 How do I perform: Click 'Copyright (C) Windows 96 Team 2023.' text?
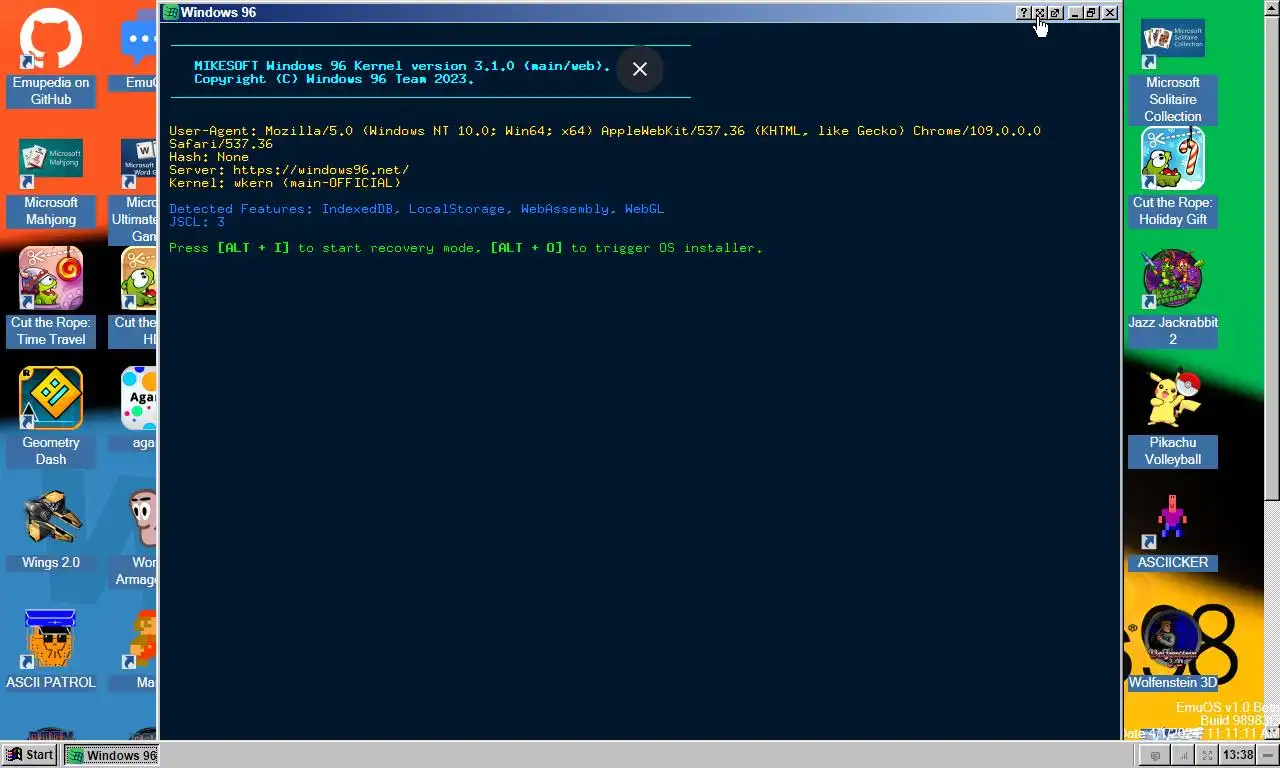(334, 79)
